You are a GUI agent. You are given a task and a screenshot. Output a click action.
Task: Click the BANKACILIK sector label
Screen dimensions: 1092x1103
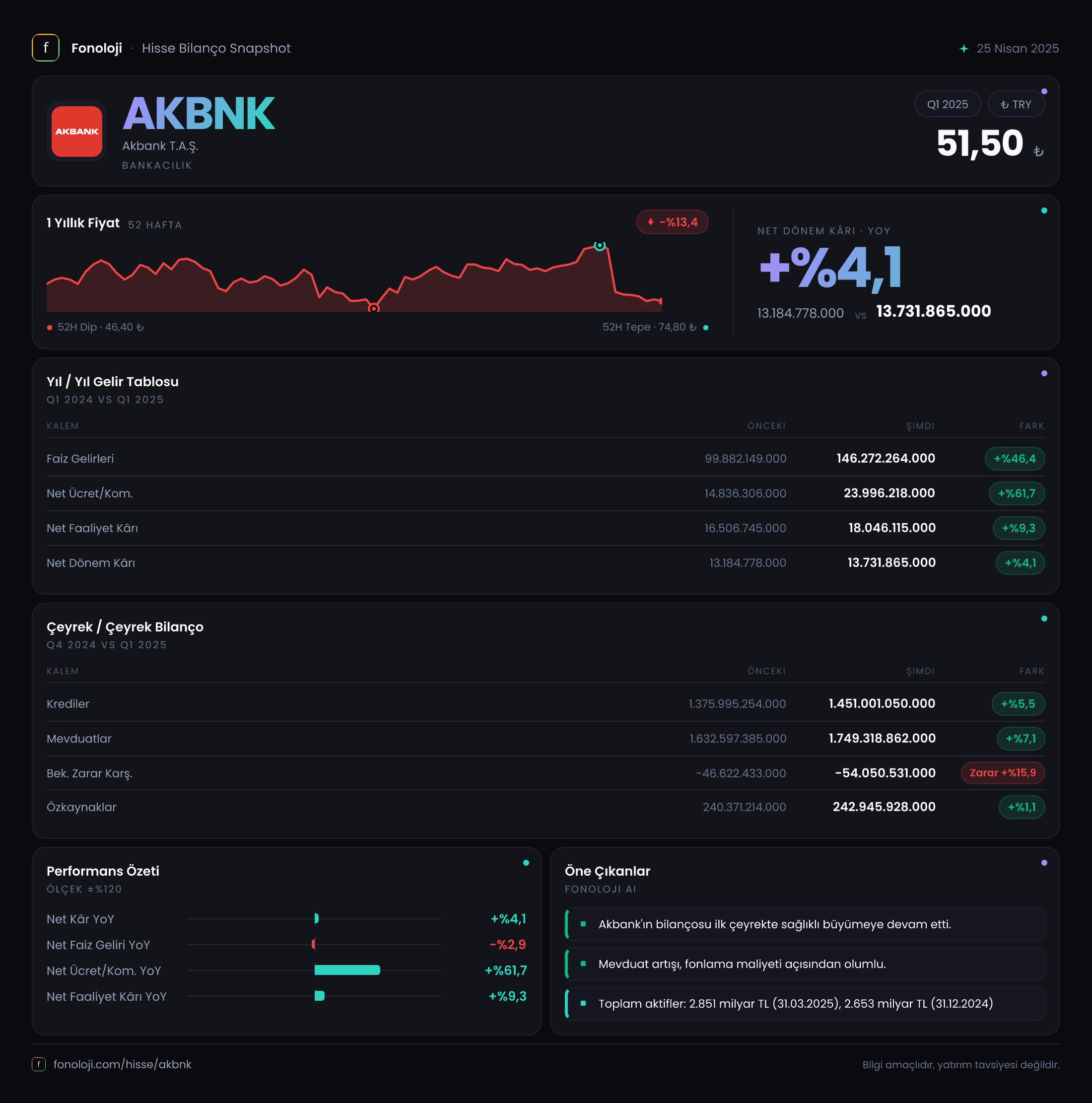tap(157, 166)
